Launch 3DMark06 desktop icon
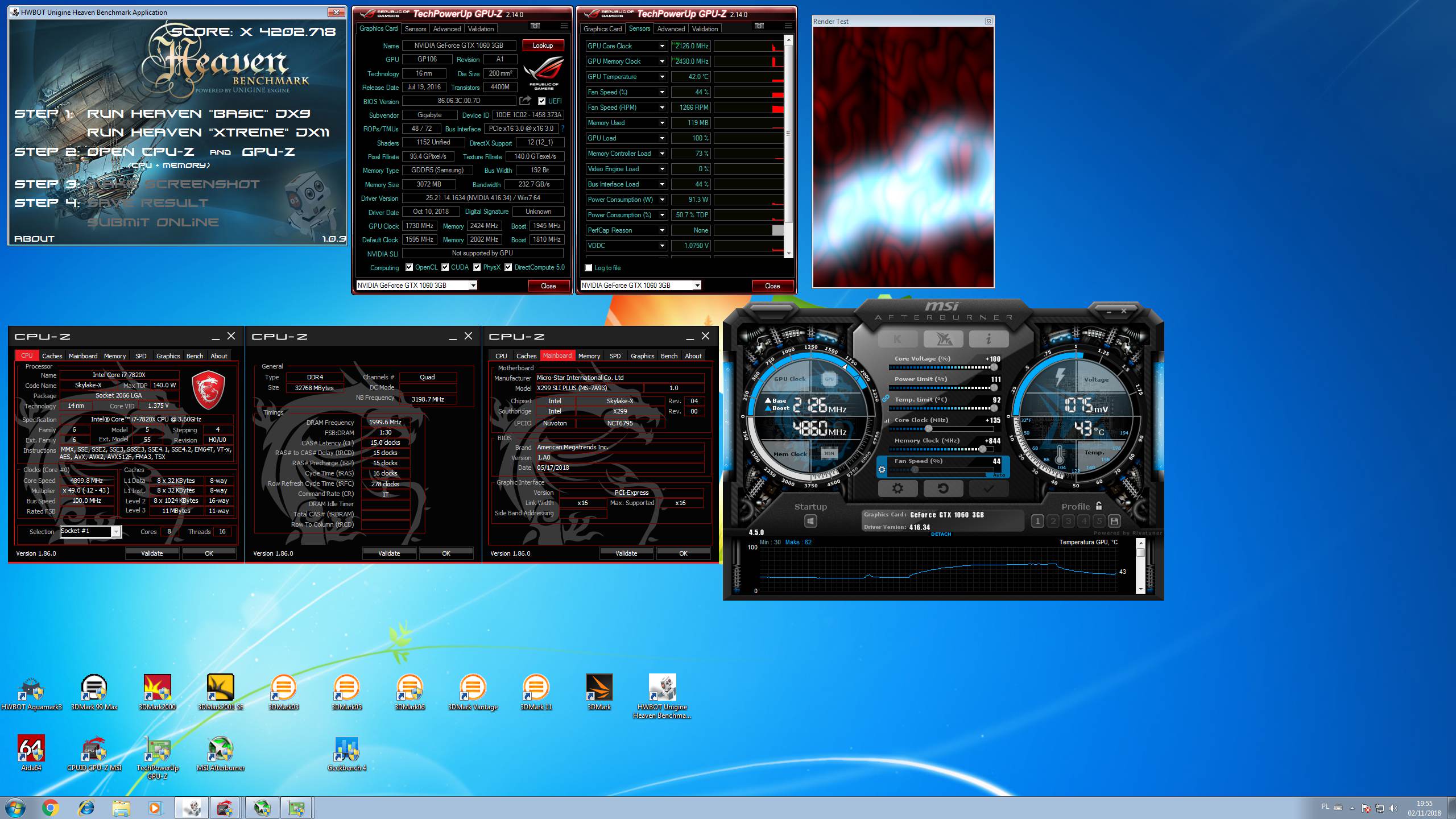1456x819 pixels. [x=409, y=692]
